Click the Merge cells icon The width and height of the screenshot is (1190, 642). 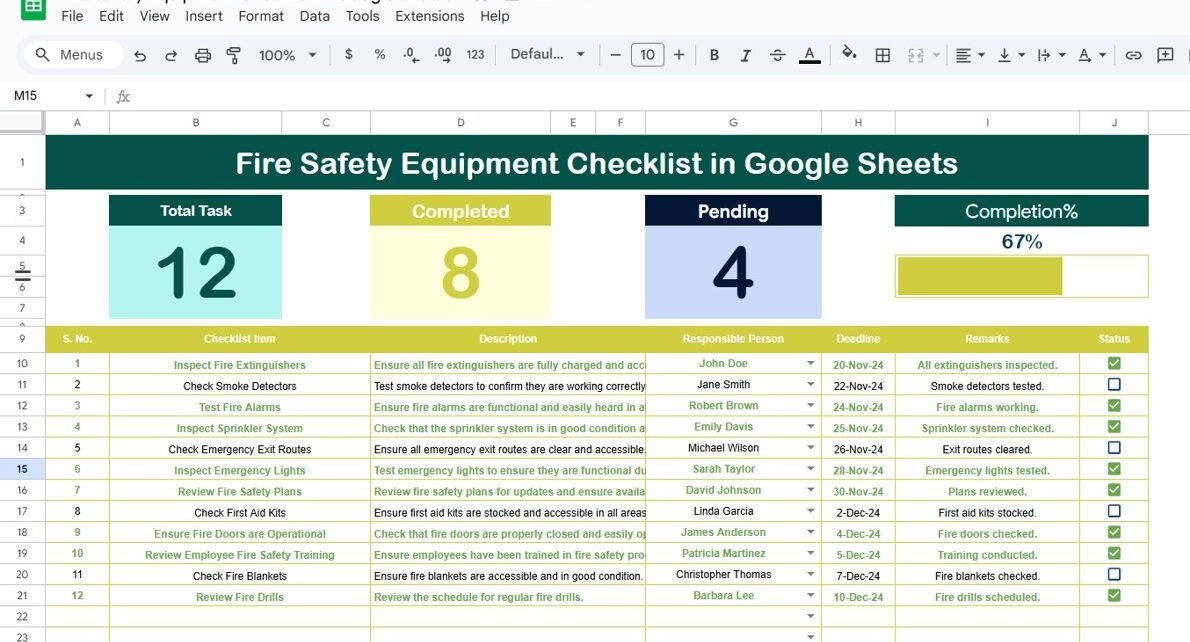(x=916, y=55)
